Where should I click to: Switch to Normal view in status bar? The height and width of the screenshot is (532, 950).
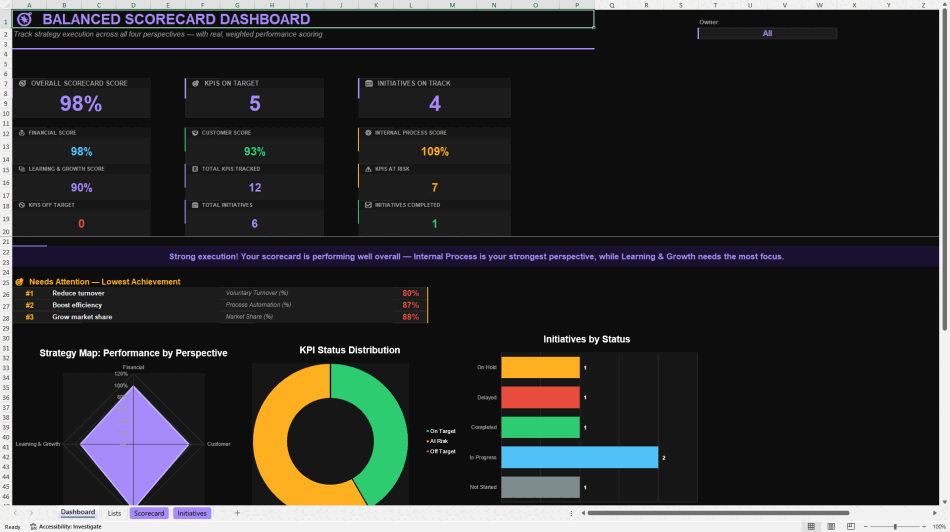(811, 527)
